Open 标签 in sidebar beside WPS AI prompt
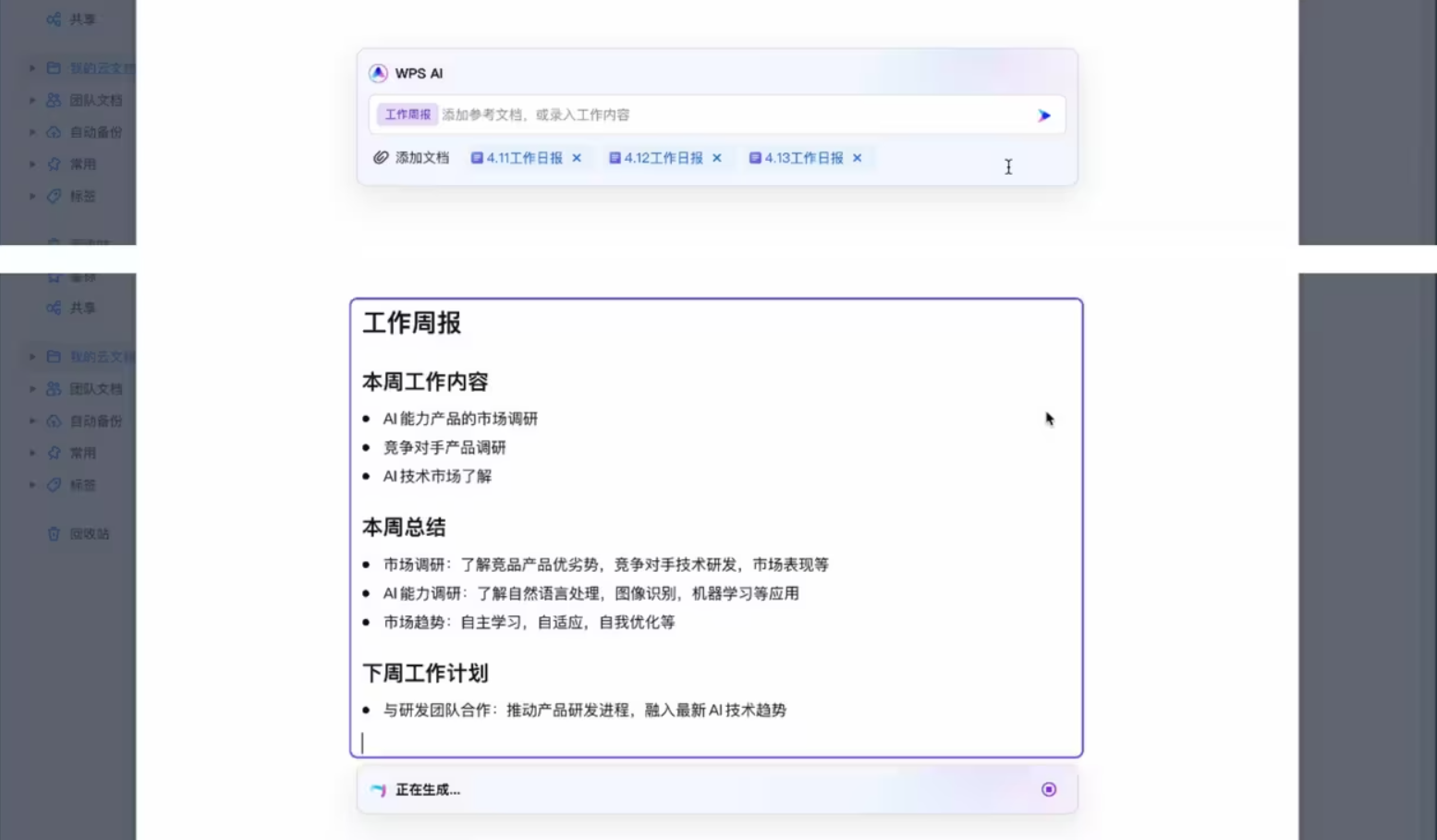This screenshot has width=1437, height=840. point(83,196)
